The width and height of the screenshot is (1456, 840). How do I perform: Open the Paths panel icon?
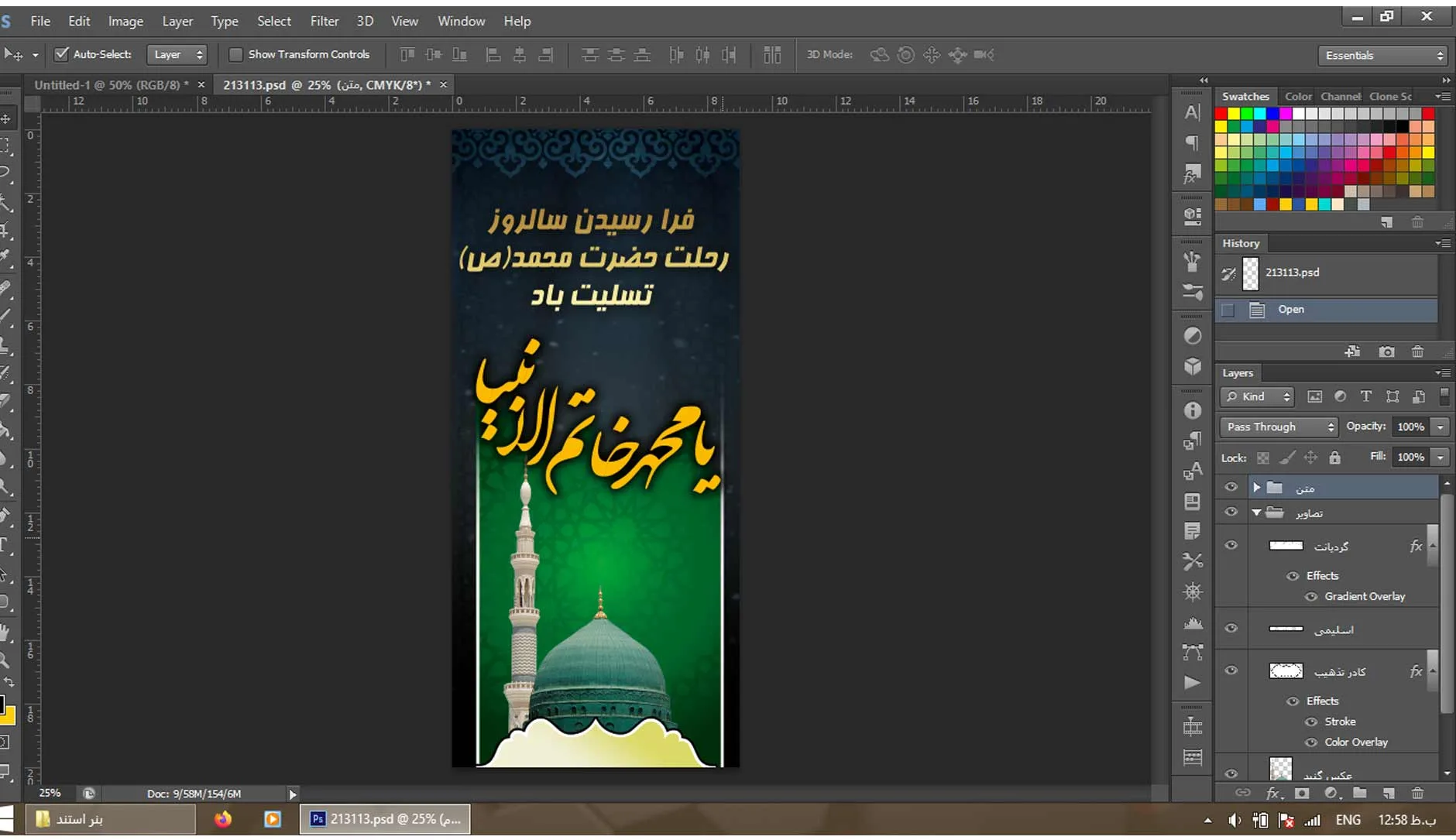[x=1193, y=653]
